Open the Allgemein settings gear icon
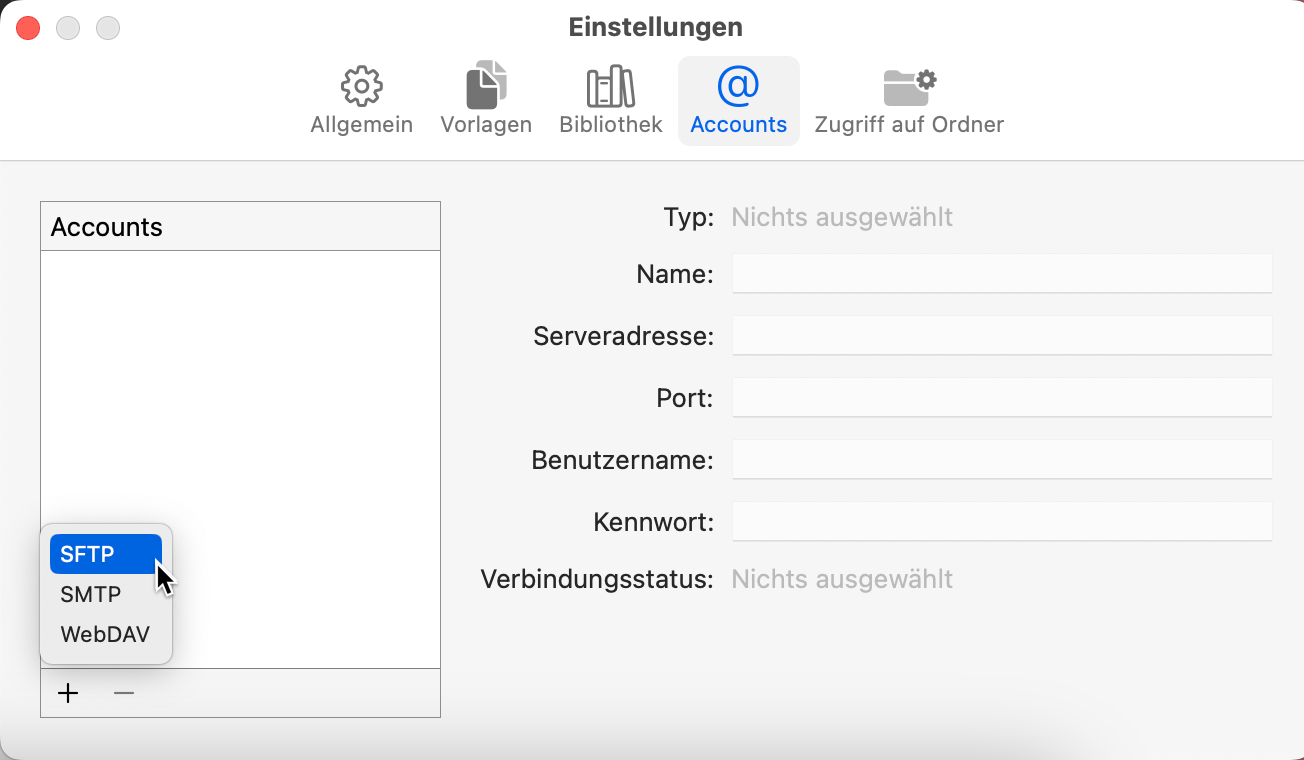The width and height of the screenshot is (1304, 760). [x=361, y=95]
